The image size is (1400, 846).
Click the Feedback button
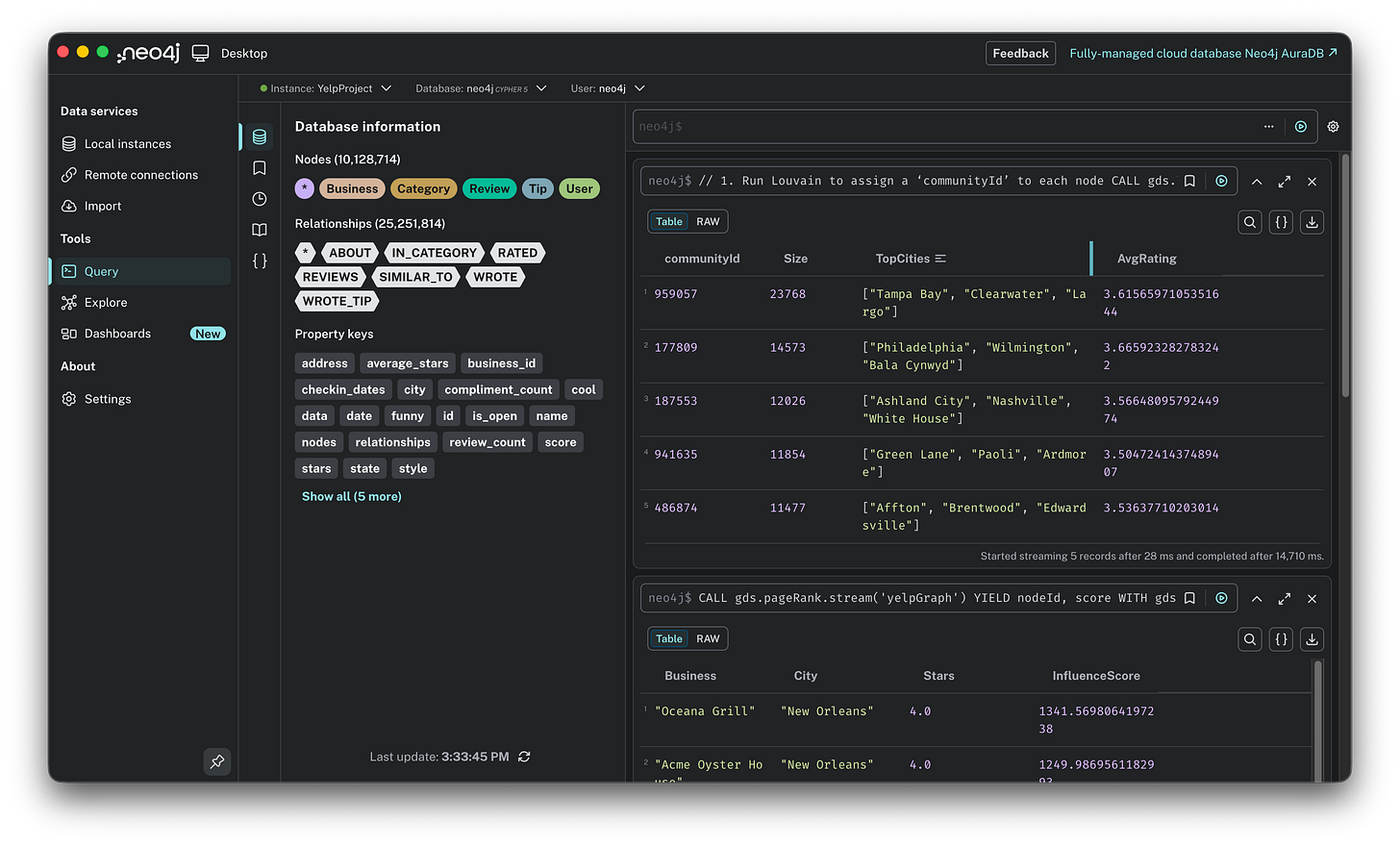(1020, 53)
